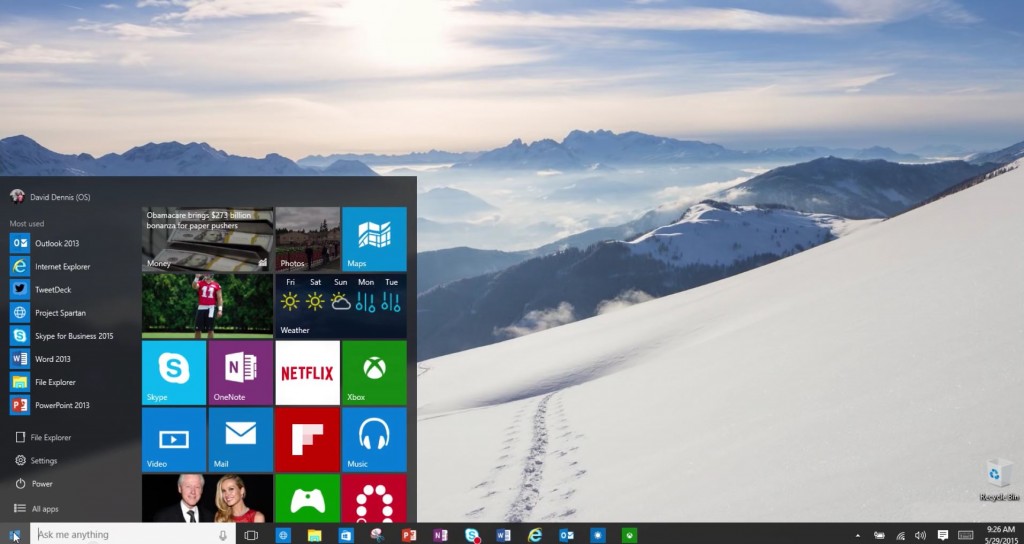Click the 9:26 AM clock and date
This screenshot has height=544, width=1024.
point(1000,535)
